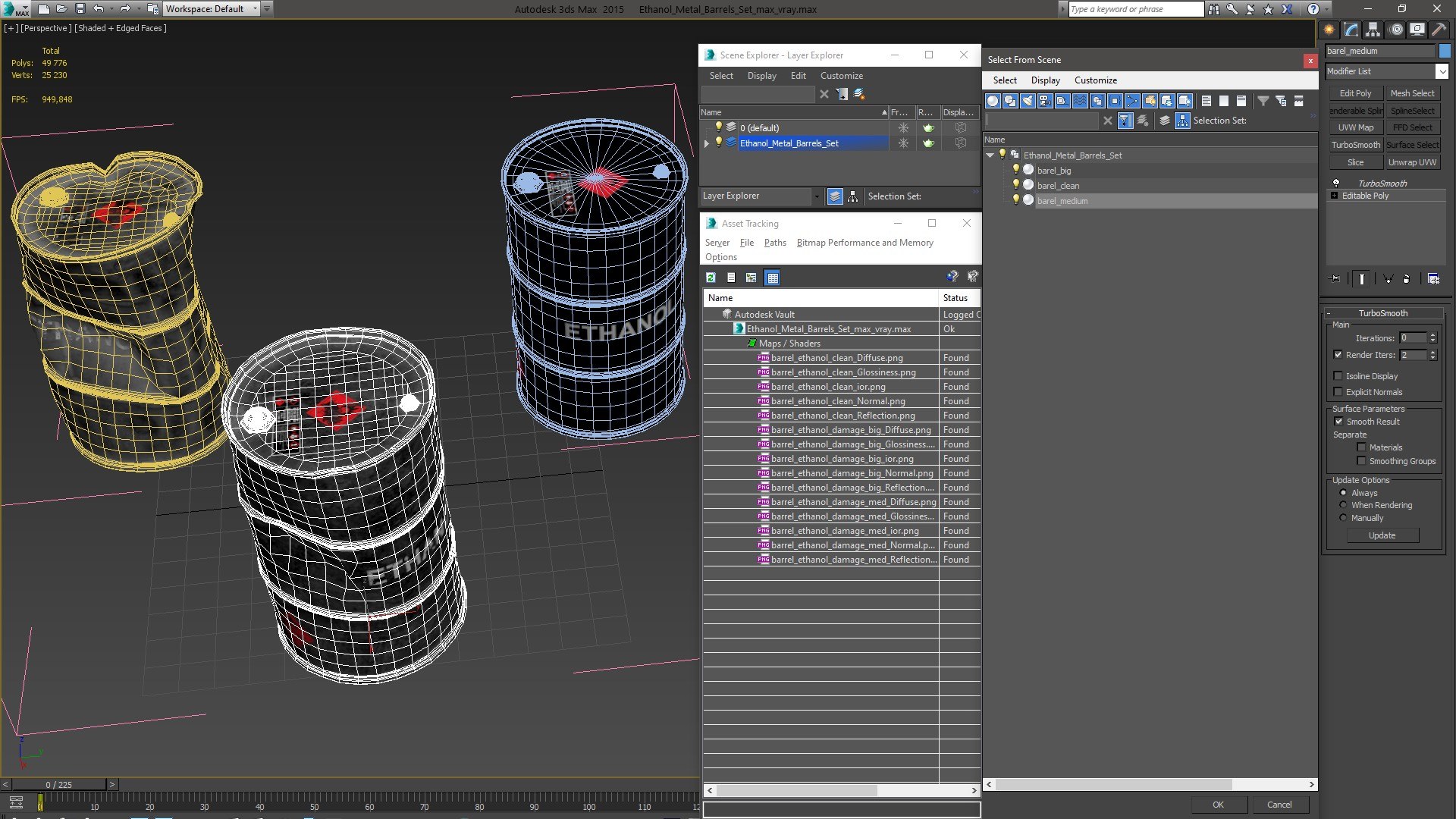Image resolution: width=1456 pixels, height=819 pixels.
Task: Open Modifier List dropdown
Action: [1442, 71]
